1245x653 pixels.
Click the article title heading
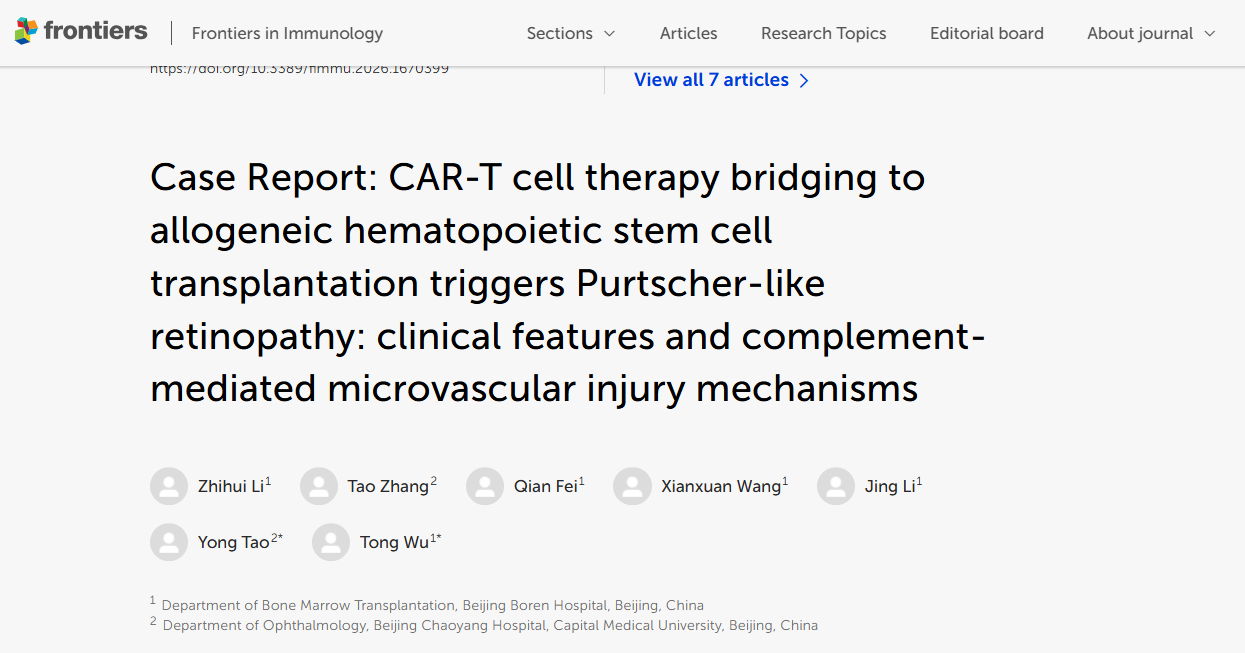click(540, 282)
